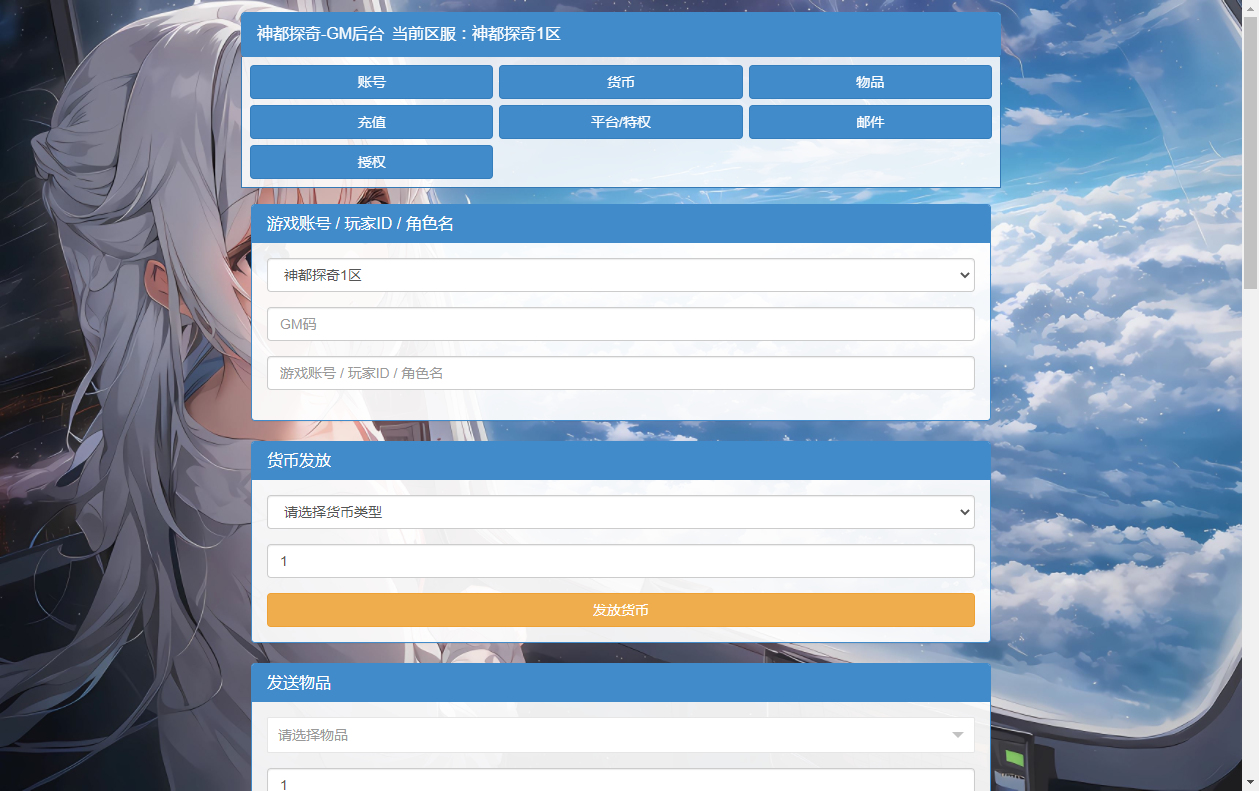1259x791 pixels.
Task: Click the scrollbar up arrow
Action: click(1250, 8)
